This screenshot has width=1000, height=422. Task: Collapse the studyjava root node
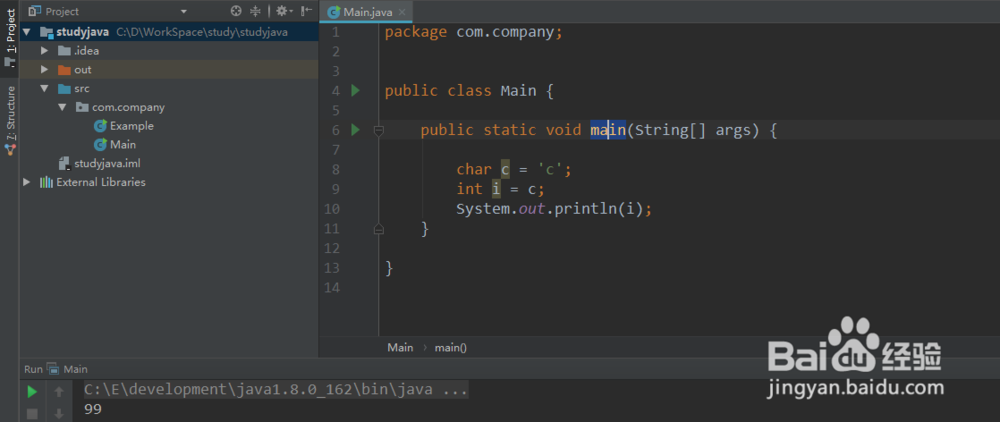click(x=26, y=32)
